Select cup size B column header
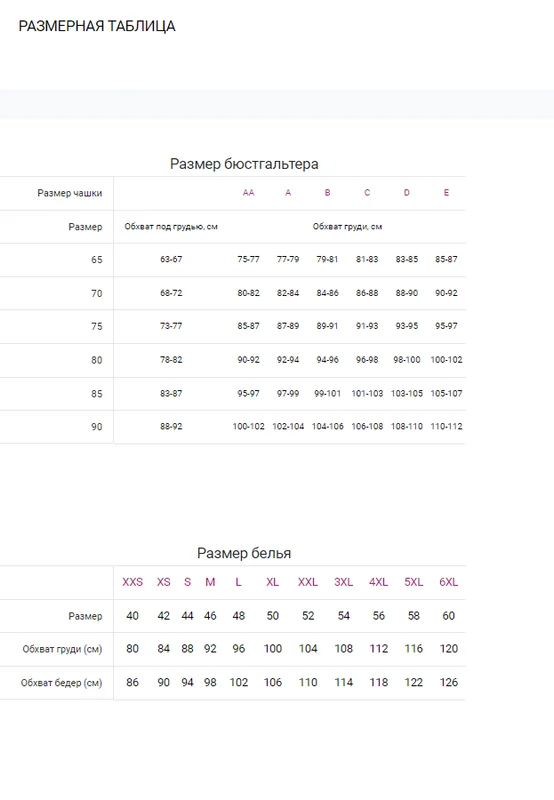The image size is (554, 800). [x=328, y=193]
